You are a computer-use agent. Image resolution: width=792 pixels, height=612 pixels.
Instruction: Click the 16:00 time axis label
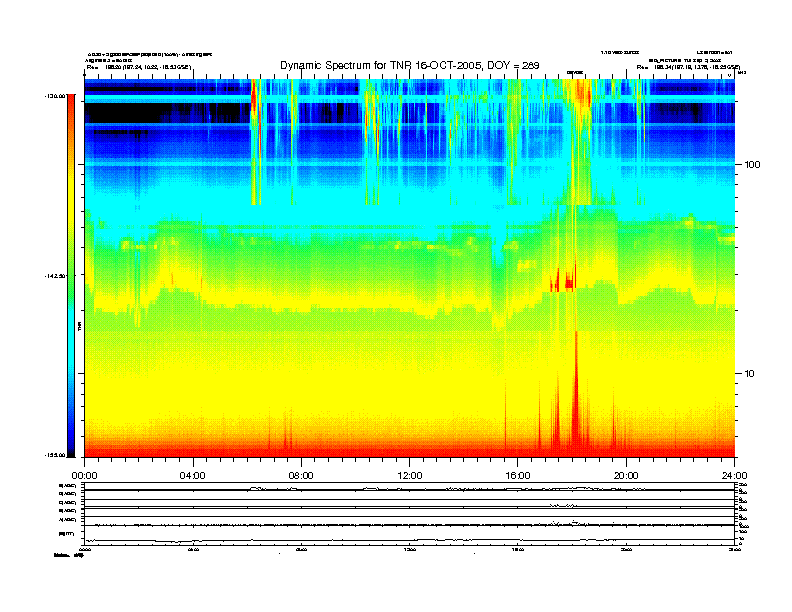tap(518, 476)
